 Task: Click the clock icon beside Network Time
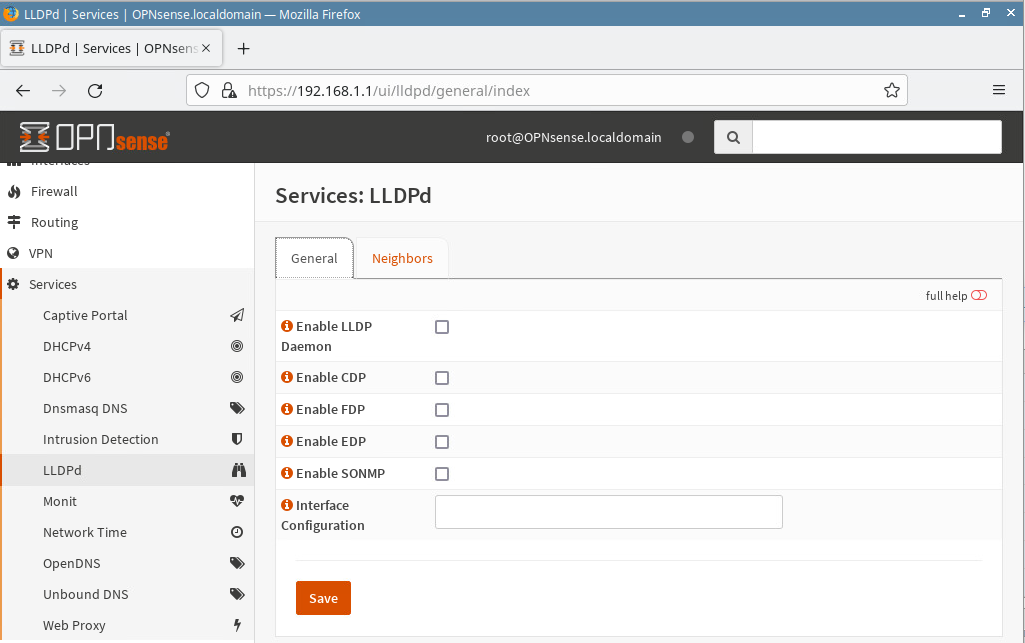point(237,532)
